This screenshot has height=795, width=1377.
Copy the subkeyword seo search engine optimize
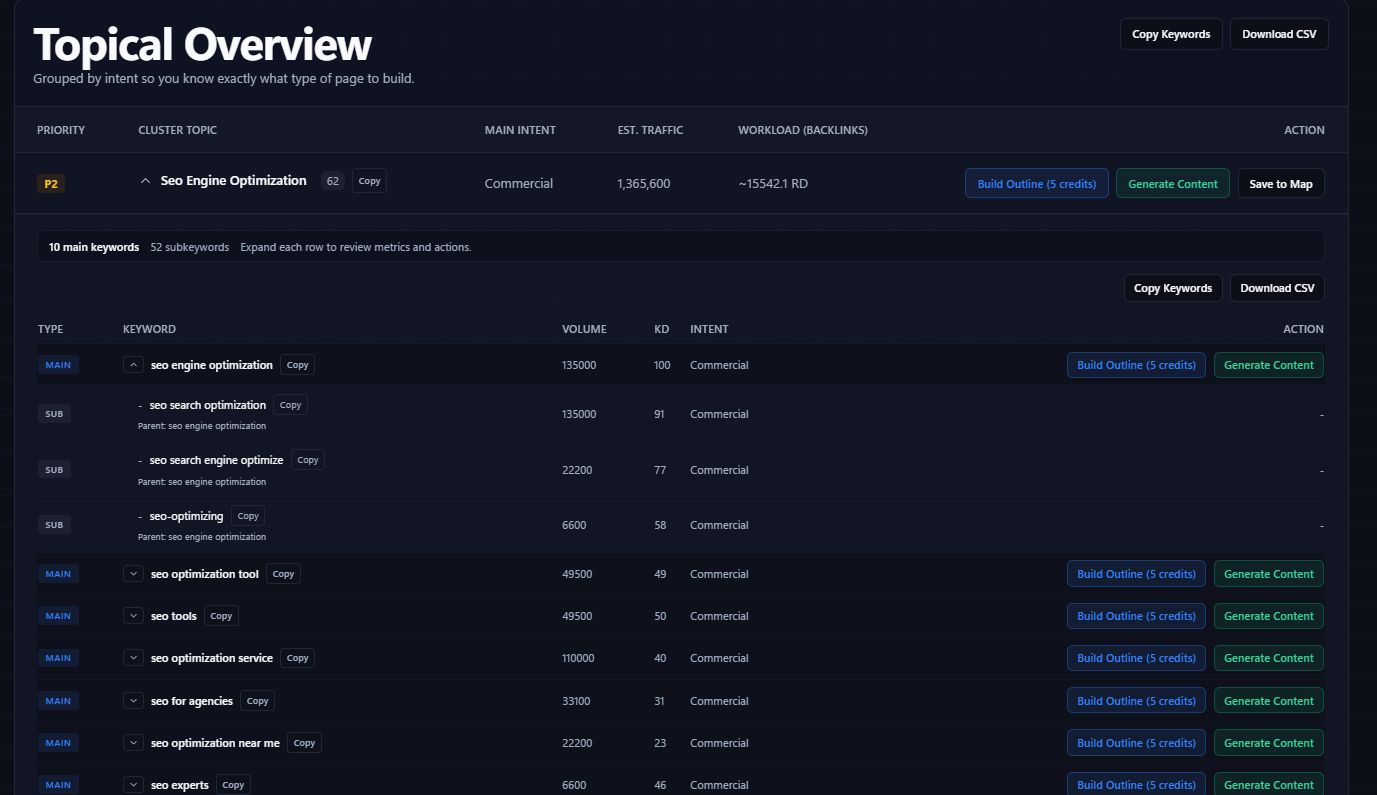pyautogui.click(x=308, y=460)
